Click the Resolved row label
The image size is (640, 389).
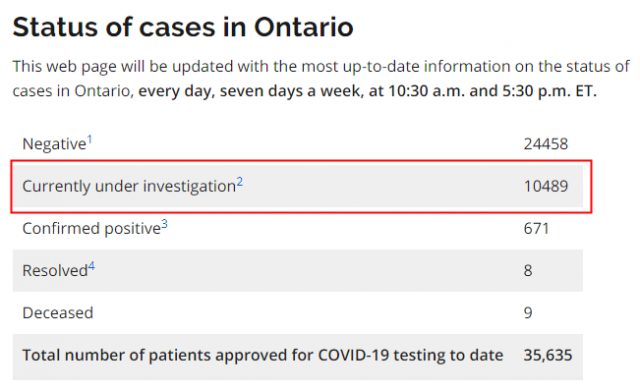click(x=55, y=271)
